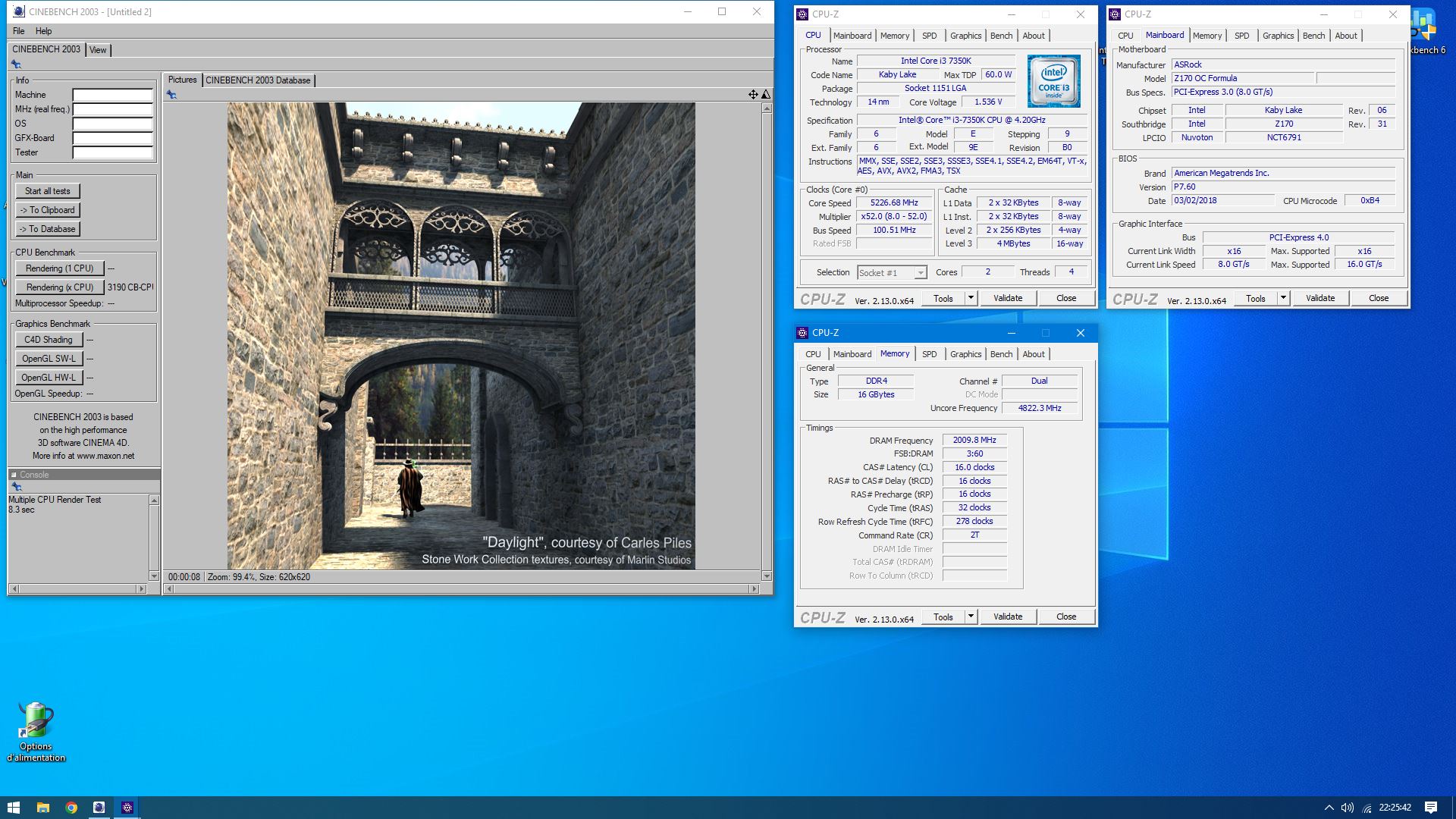
Task: Click the Tools button in the CPU tab window
Action: pos(943,298)
